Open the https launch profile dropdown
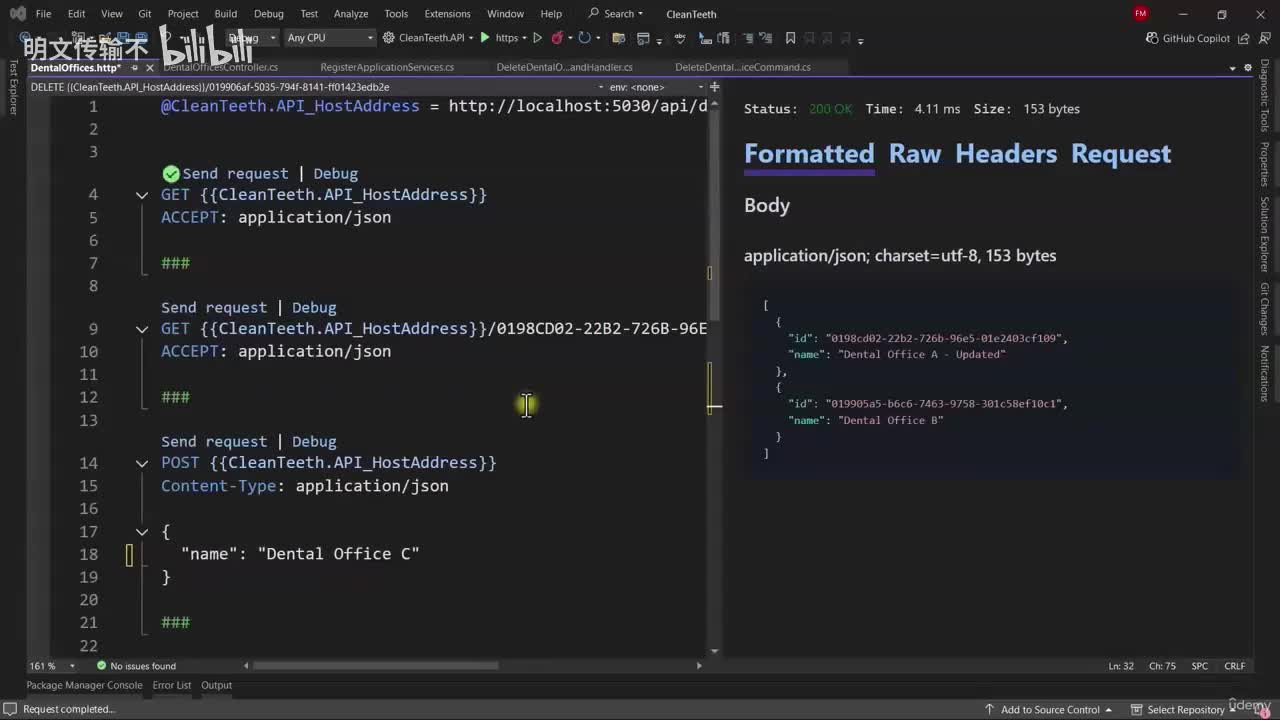 pyautogui.click(x=511, y=38)
